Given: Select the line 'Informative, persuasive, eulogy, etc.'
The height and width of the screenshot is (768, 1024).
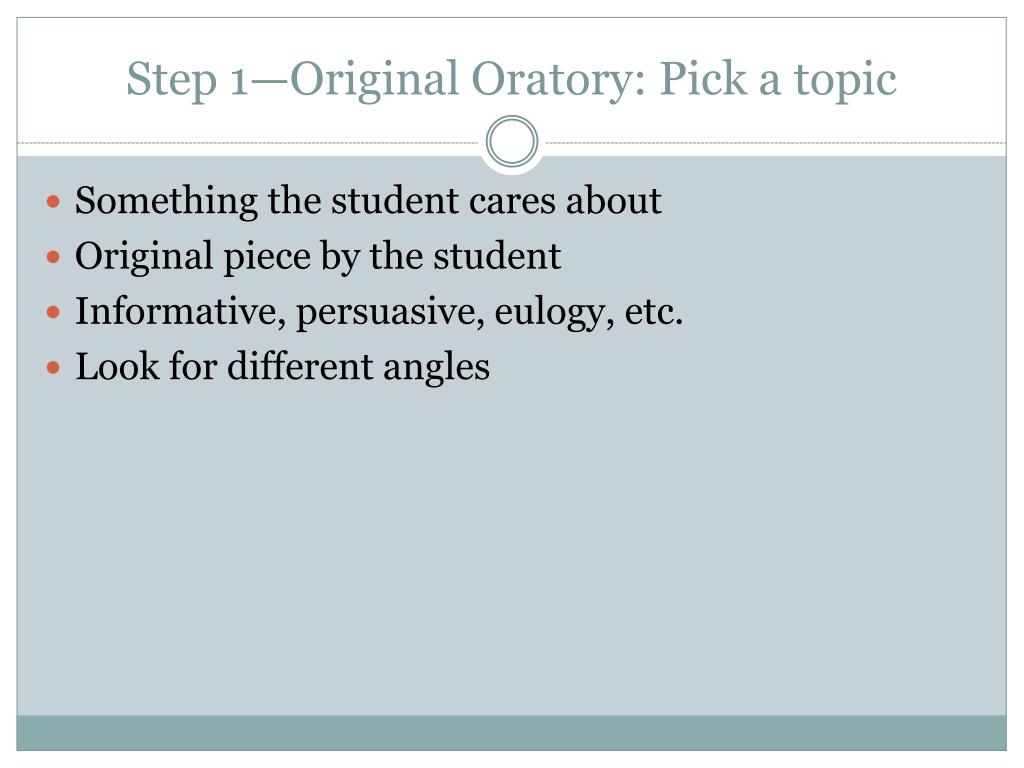Looking at the screenshot, I should 379,312.
